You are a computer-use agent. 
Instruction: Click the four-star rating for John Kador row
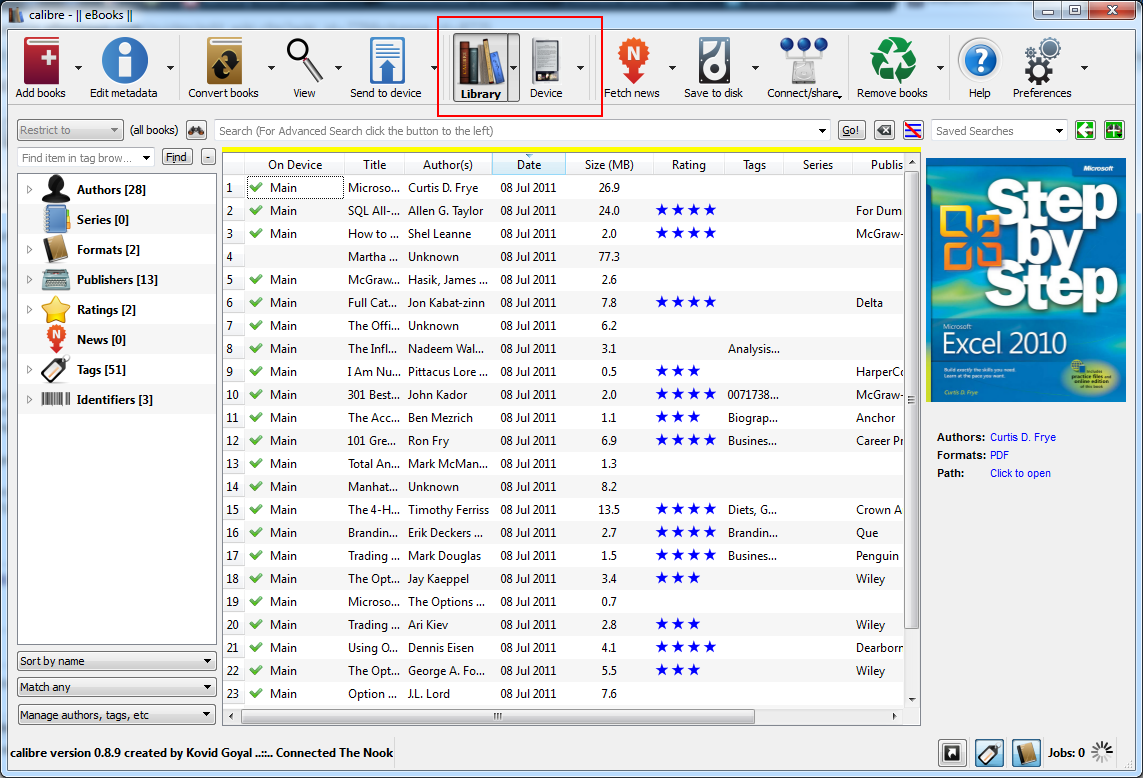tap(686, 394)
